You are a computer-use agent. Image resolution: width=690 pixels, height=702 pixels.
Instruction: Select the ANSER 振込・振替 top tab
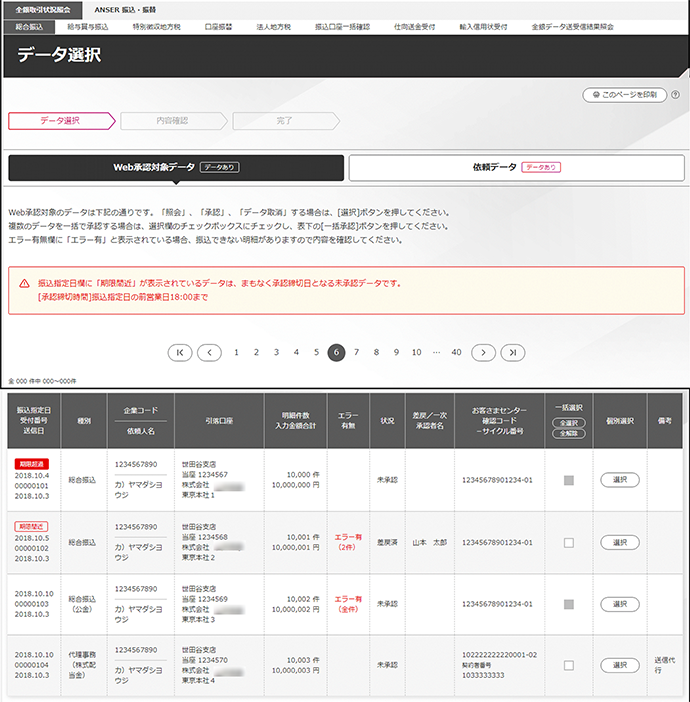(125, 8)
